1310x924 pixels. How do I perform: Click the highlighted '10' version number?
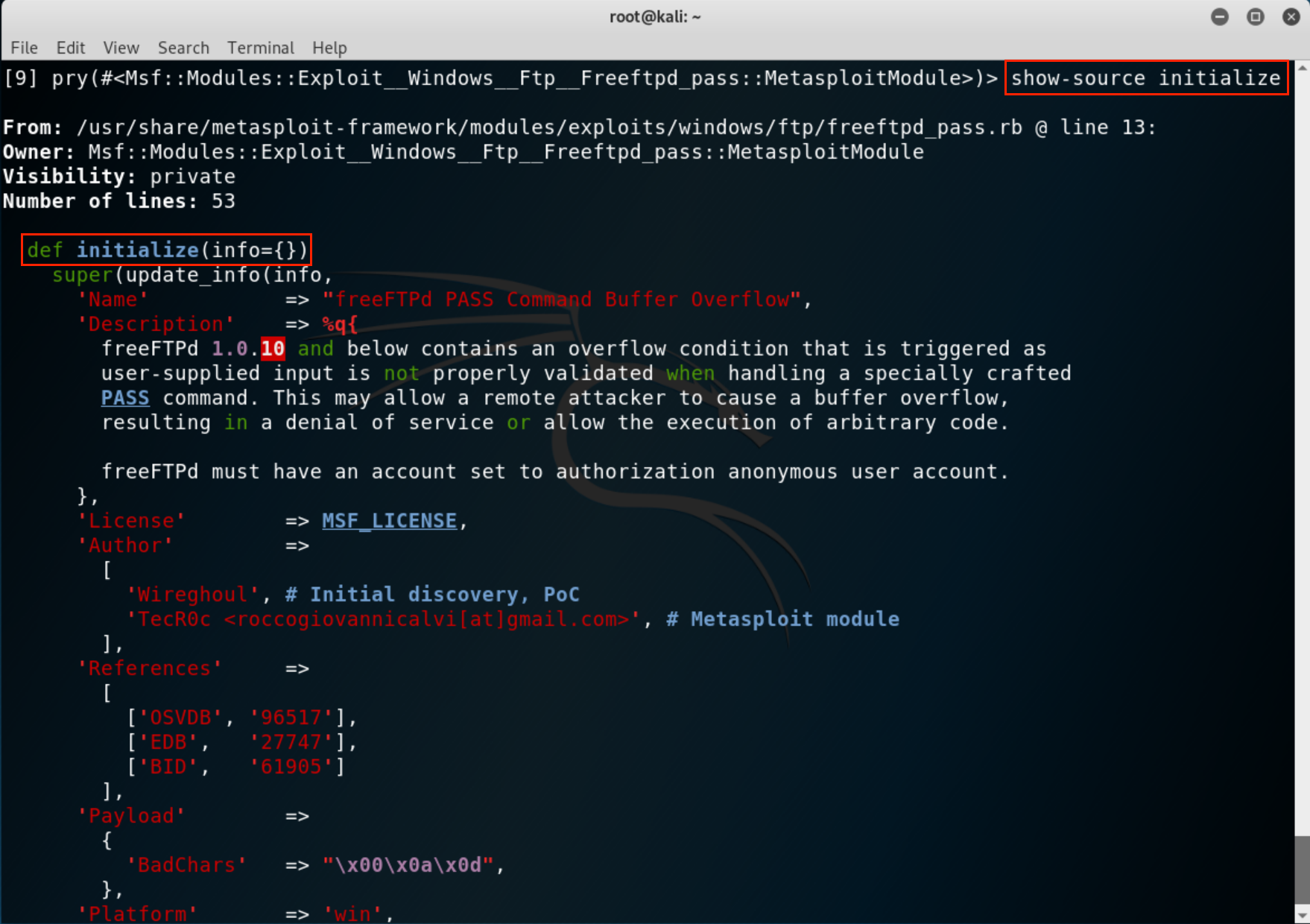pyautogui.click(x=273, y=348)
